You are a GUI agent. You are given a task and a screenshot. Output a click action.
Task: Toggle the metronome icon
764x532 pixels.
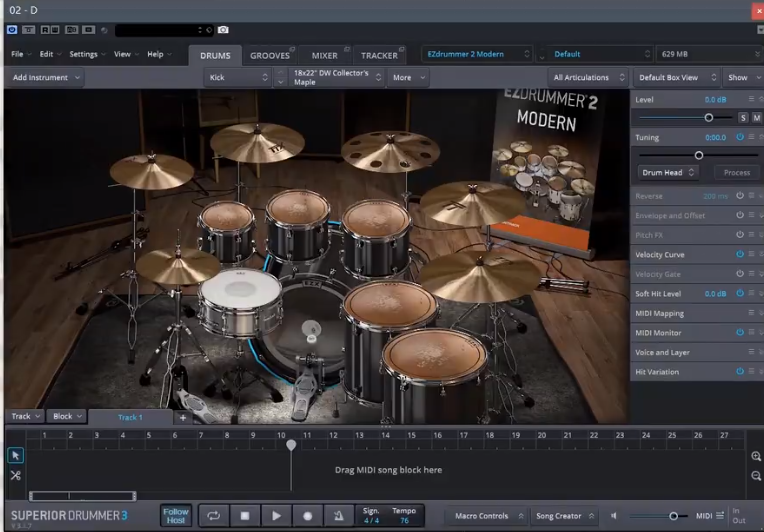339,515
